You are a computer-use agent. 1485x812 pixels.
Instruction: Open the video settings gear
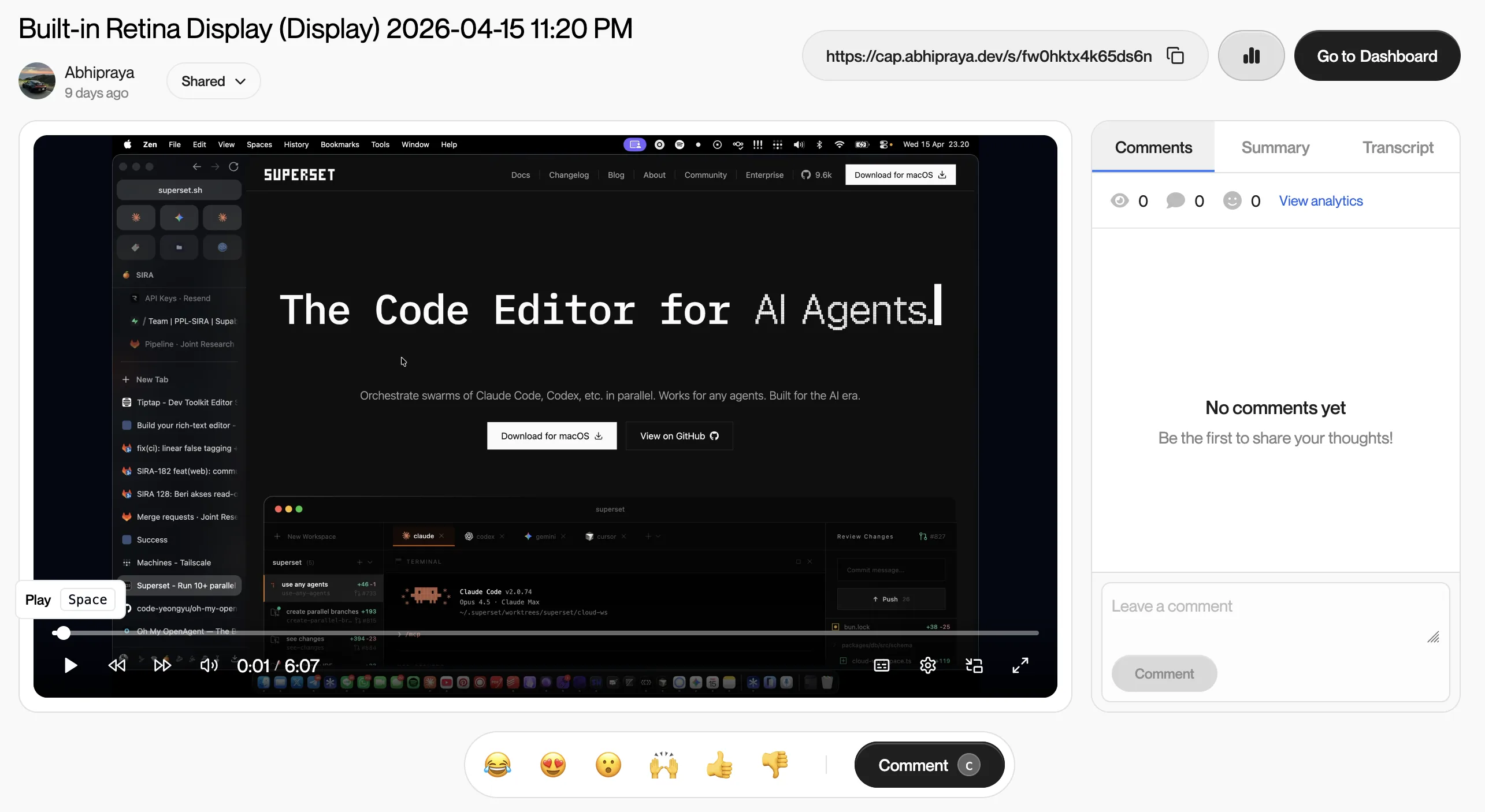tap(928, 666)
